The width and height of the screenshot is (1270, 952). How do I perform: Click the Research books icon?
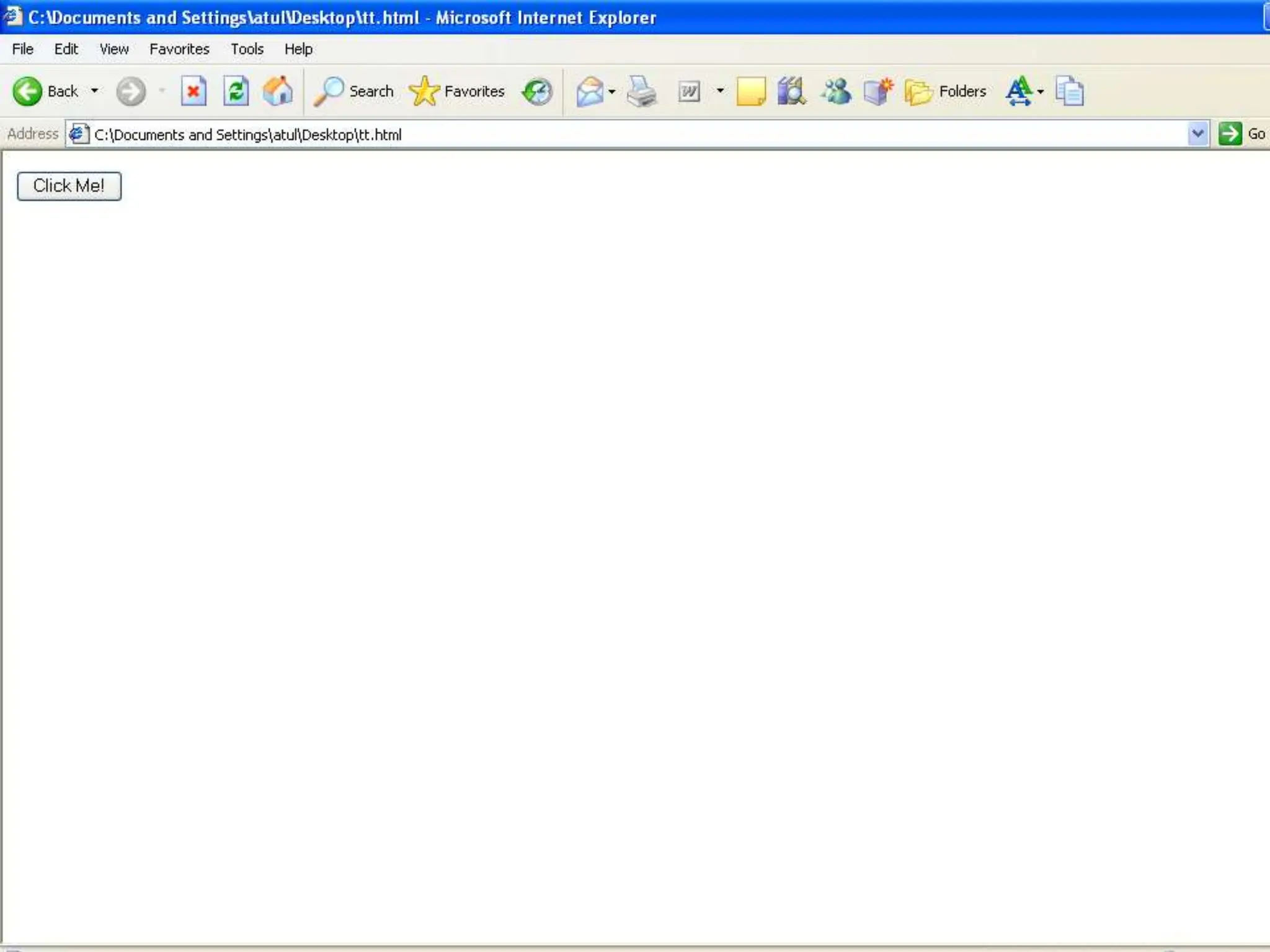coord(791,92)
